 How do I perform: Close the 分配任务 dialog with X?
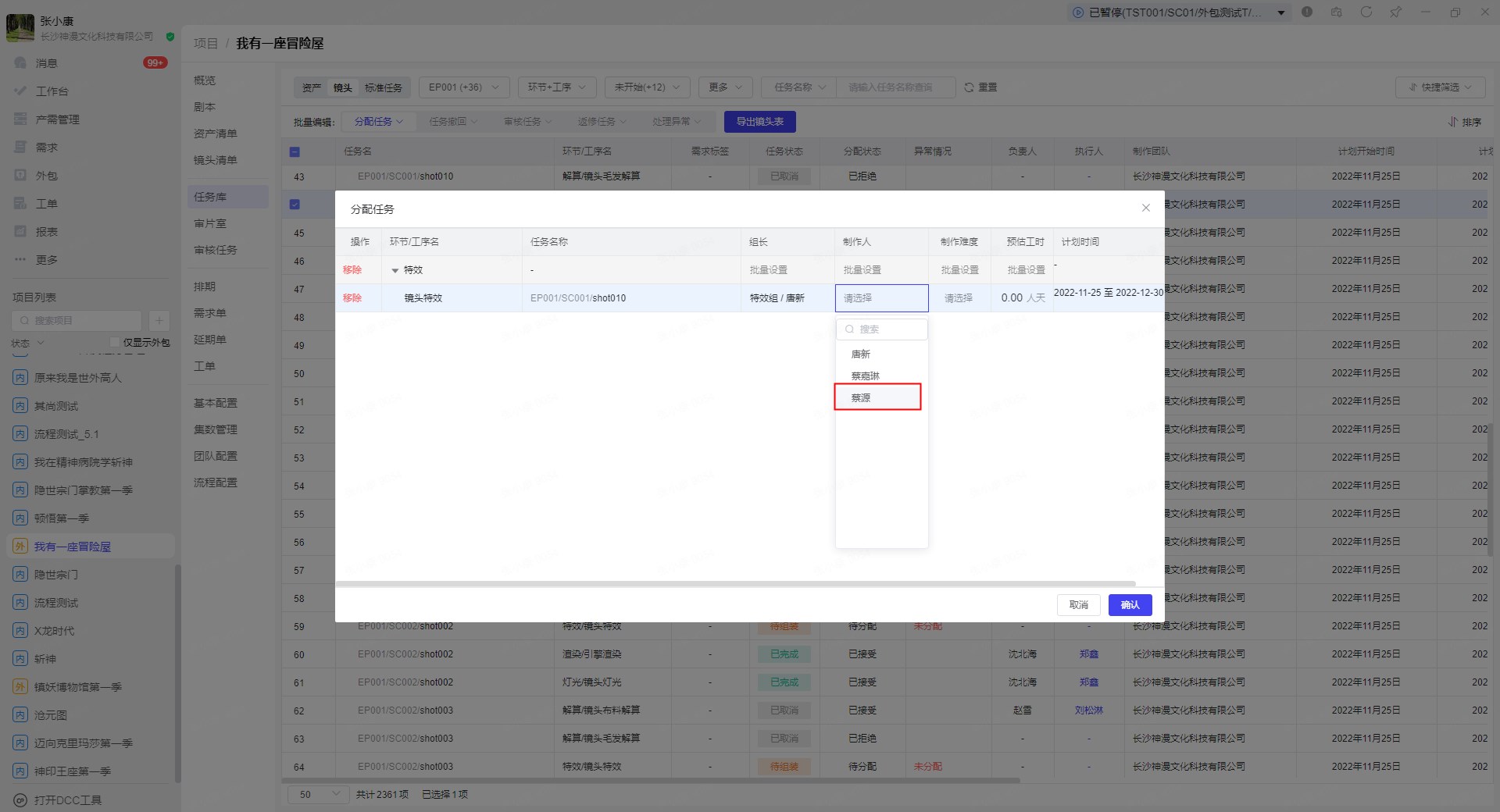click(x=1145, y=208)
